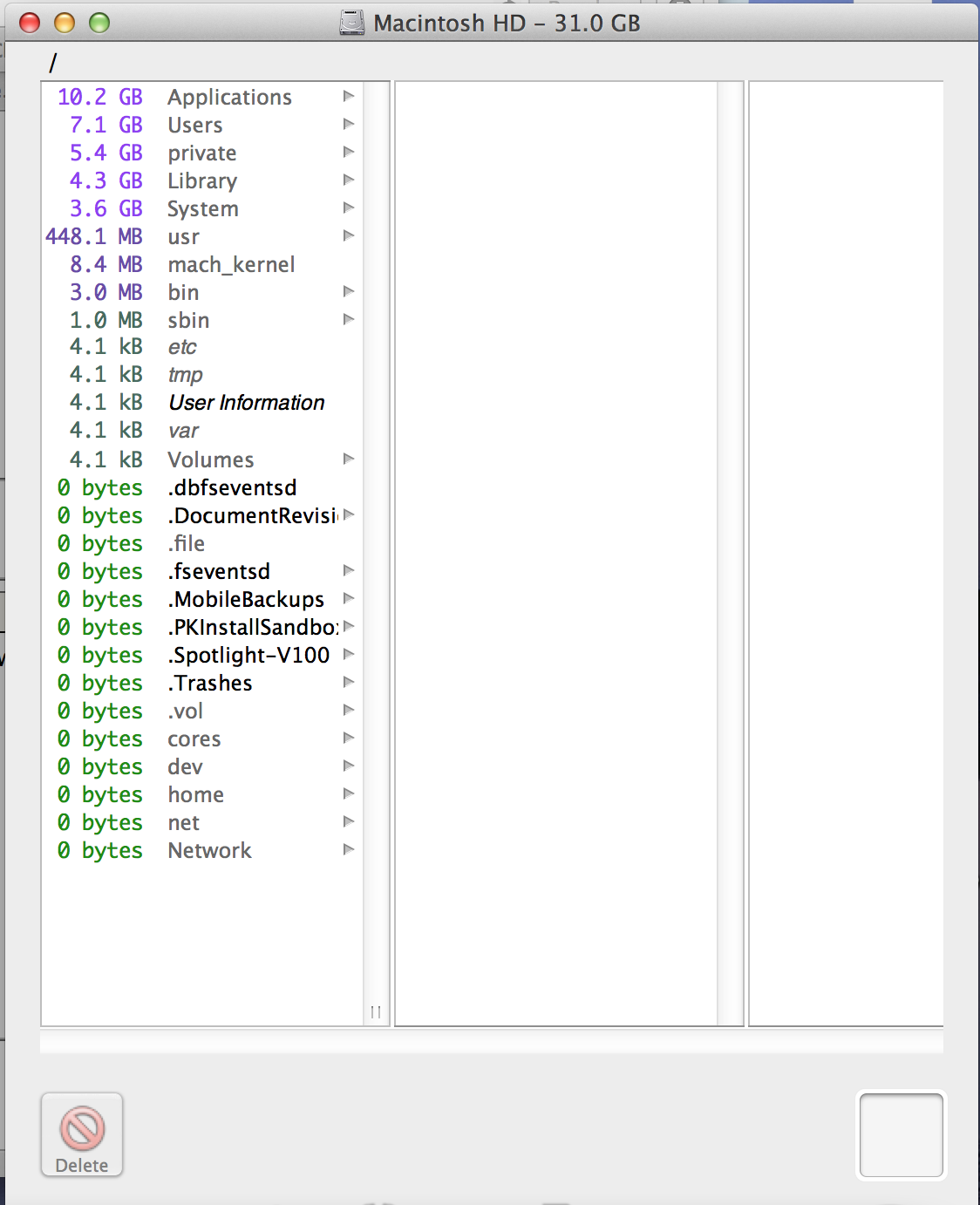
Task: Select the Applications row
Action: coord(202,97)
